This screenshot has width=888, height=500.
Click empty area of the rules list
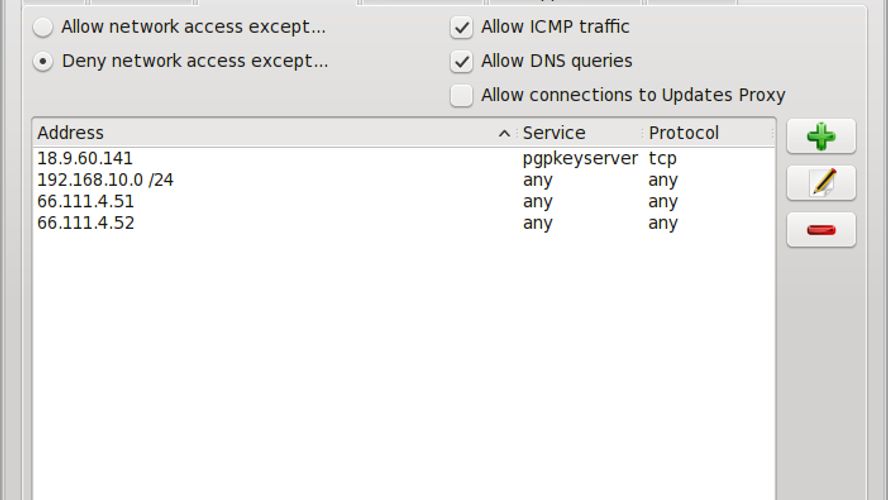[403, 362]
